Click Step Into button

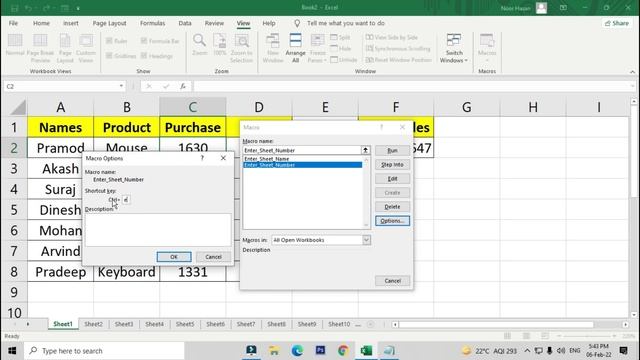tap(392, 164)
